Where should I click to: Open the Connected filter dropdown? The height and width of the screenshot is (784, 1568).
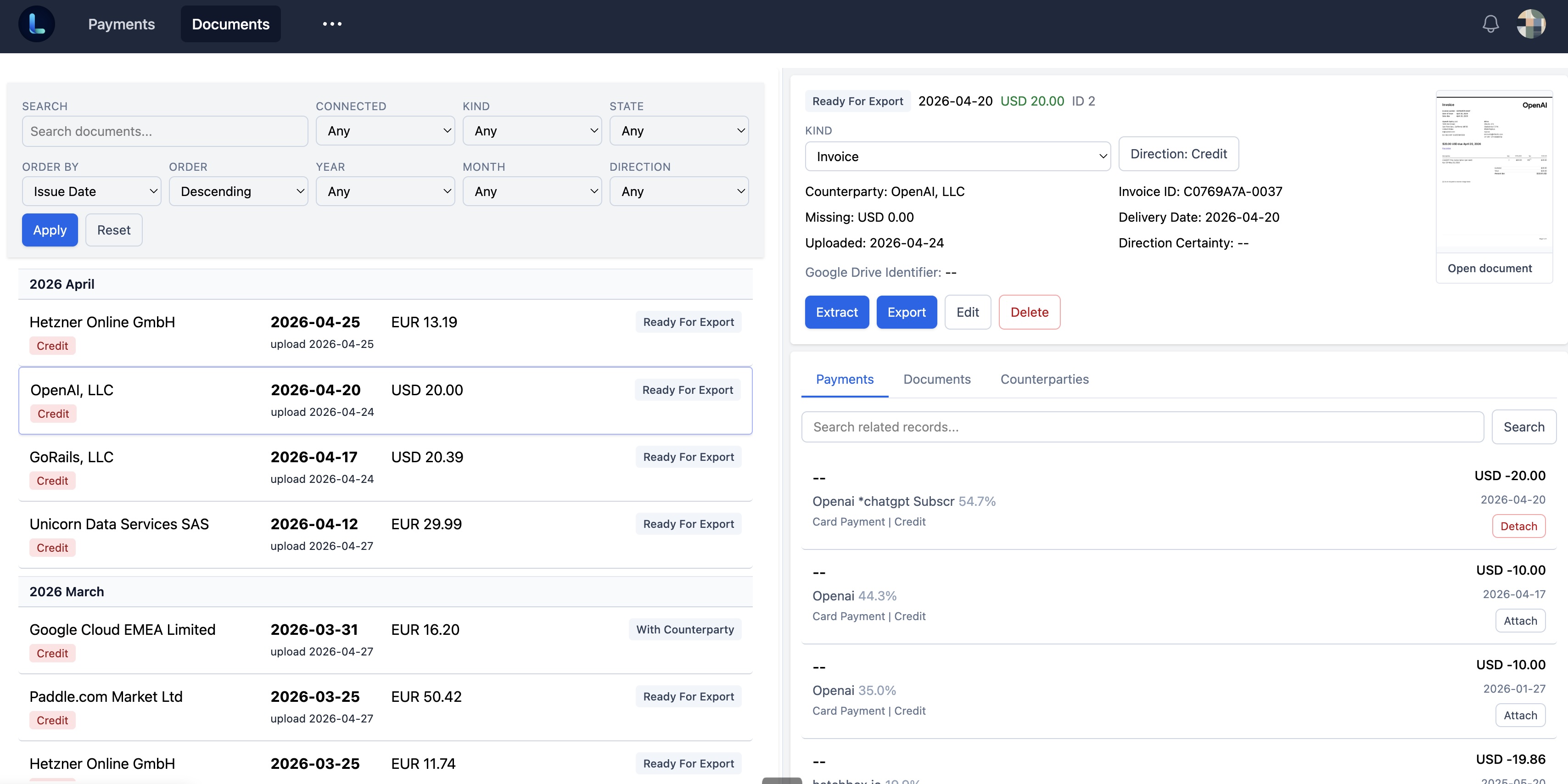(385, 131)
